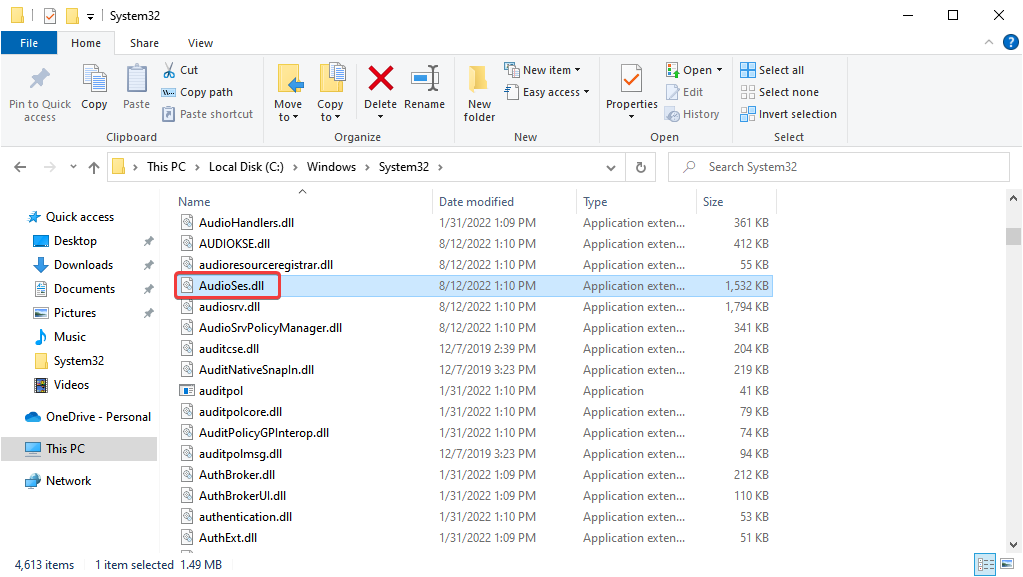Switch to the Home tab

tap(86, 43)
